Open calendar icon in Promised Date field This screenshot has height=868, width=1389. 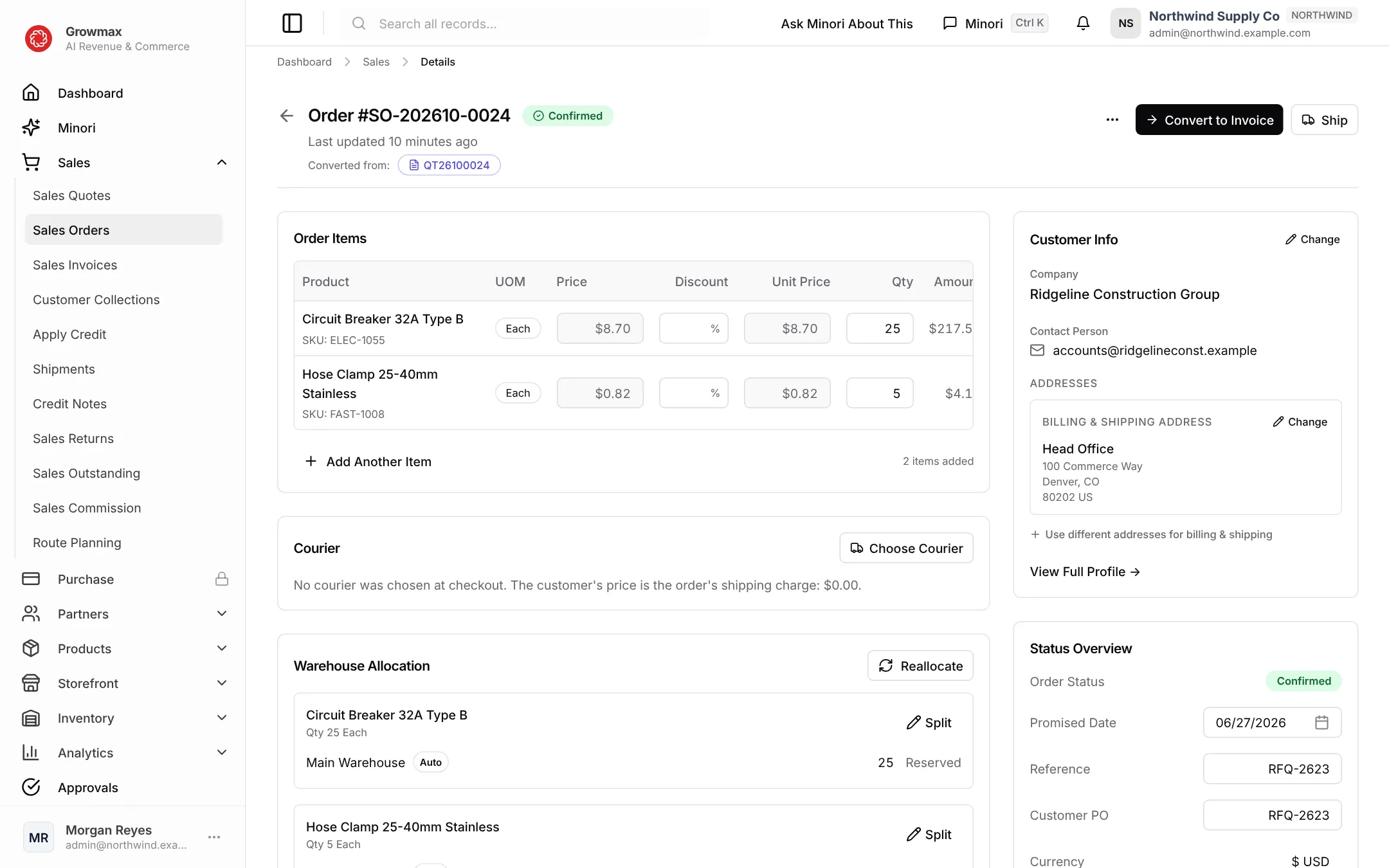pos(1321,722)
